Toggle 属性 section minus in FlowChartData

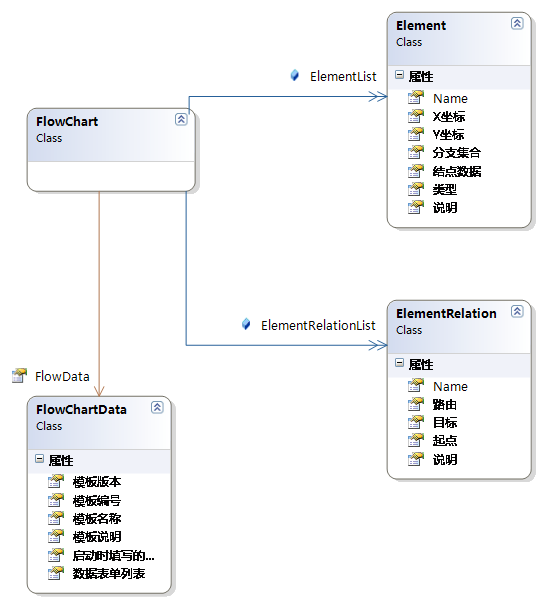coord(39,458)
